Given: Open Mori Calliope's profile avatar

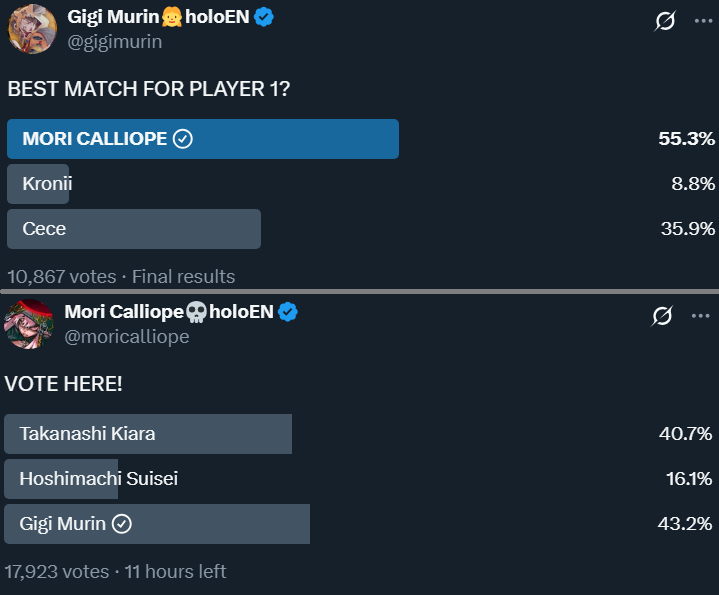Looking at the screenshot, I should click(x=28, y=324).
